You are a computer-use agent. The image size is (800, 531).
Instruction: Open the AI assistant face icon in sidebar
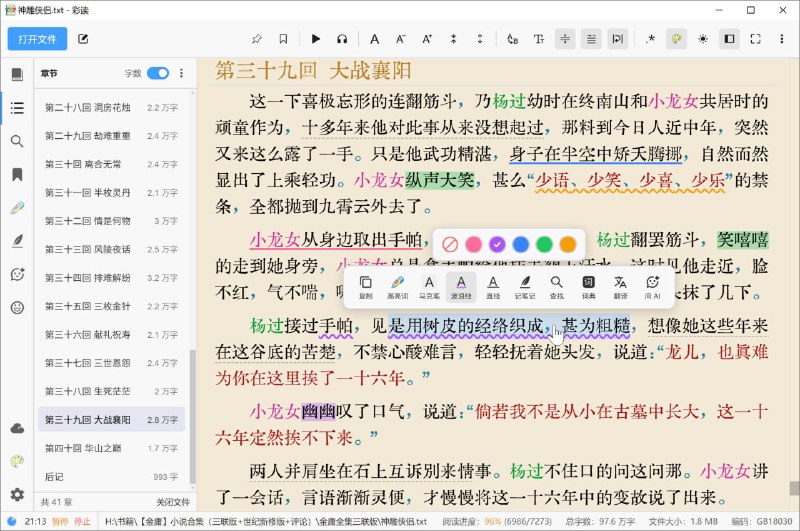point(17,274)
